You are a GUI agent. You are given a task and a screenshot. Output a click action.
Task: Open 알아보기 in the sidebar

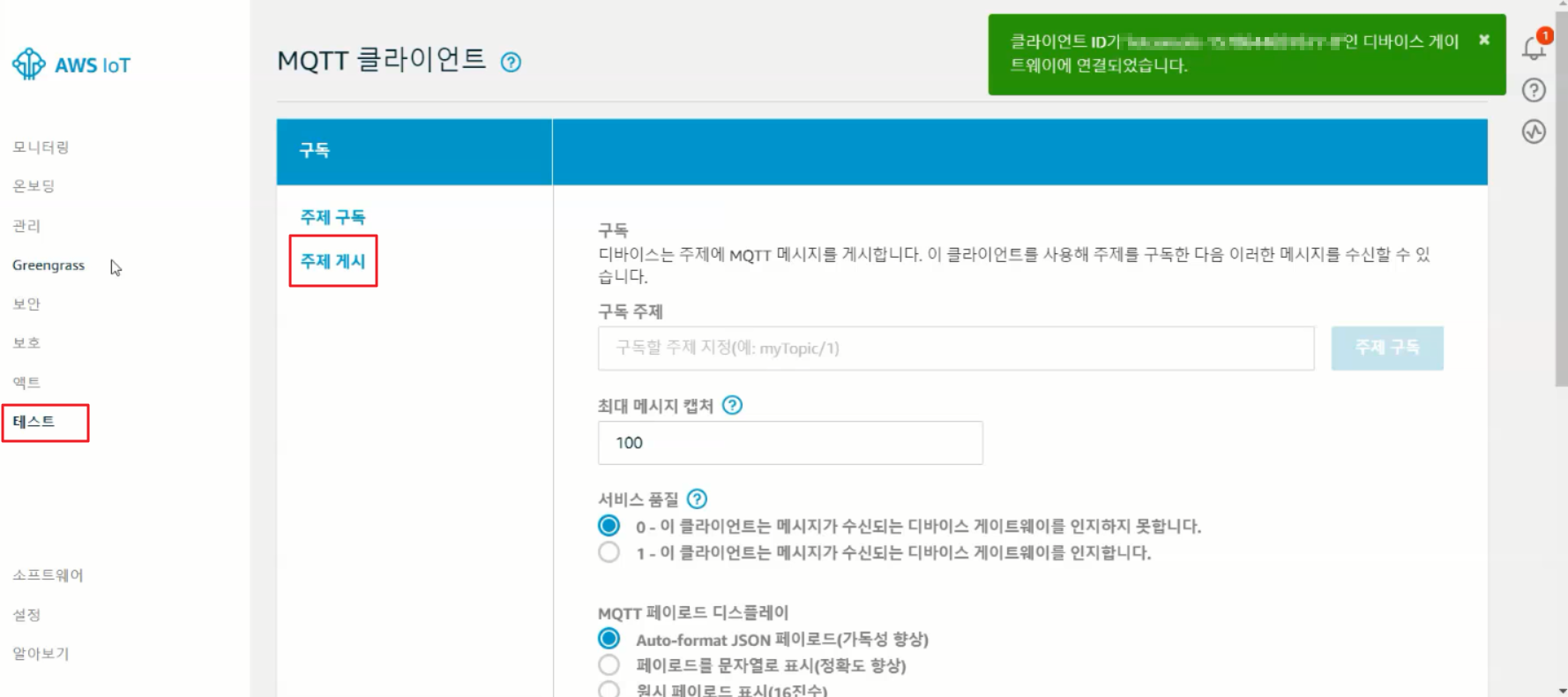(41, 653)
